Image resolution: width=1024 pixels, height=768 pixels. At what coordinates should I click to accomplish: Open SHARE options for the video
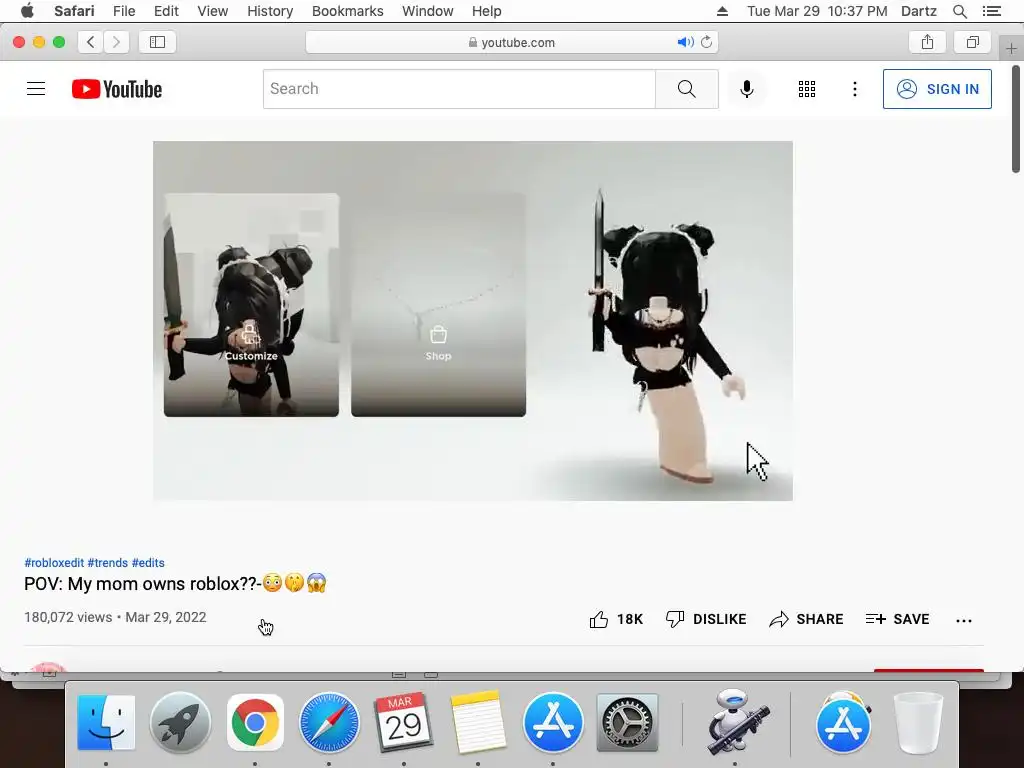[x=806, y=619]
